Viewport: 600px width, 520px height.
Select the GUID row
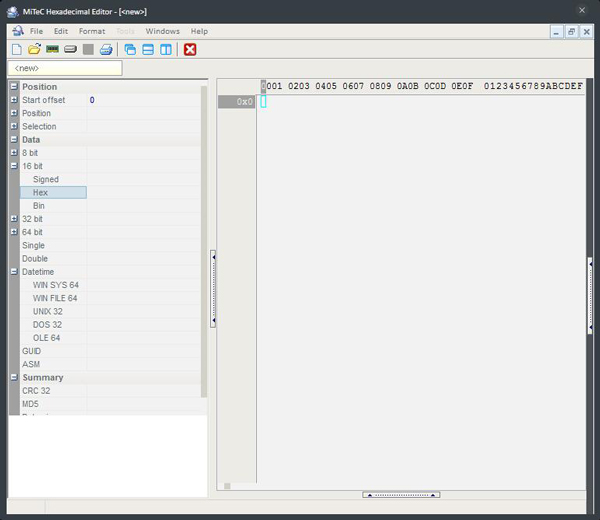click(110, 351)
